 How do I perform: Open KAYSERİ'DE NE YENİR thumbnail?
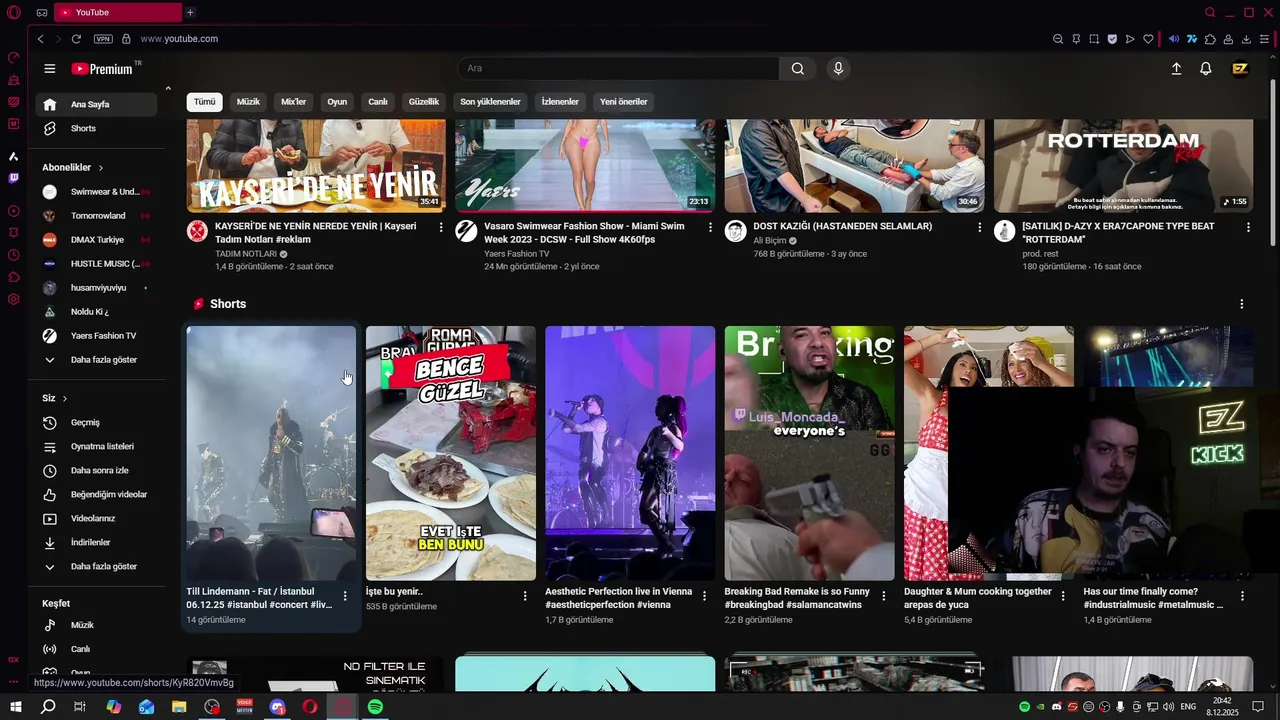(316, 166)
